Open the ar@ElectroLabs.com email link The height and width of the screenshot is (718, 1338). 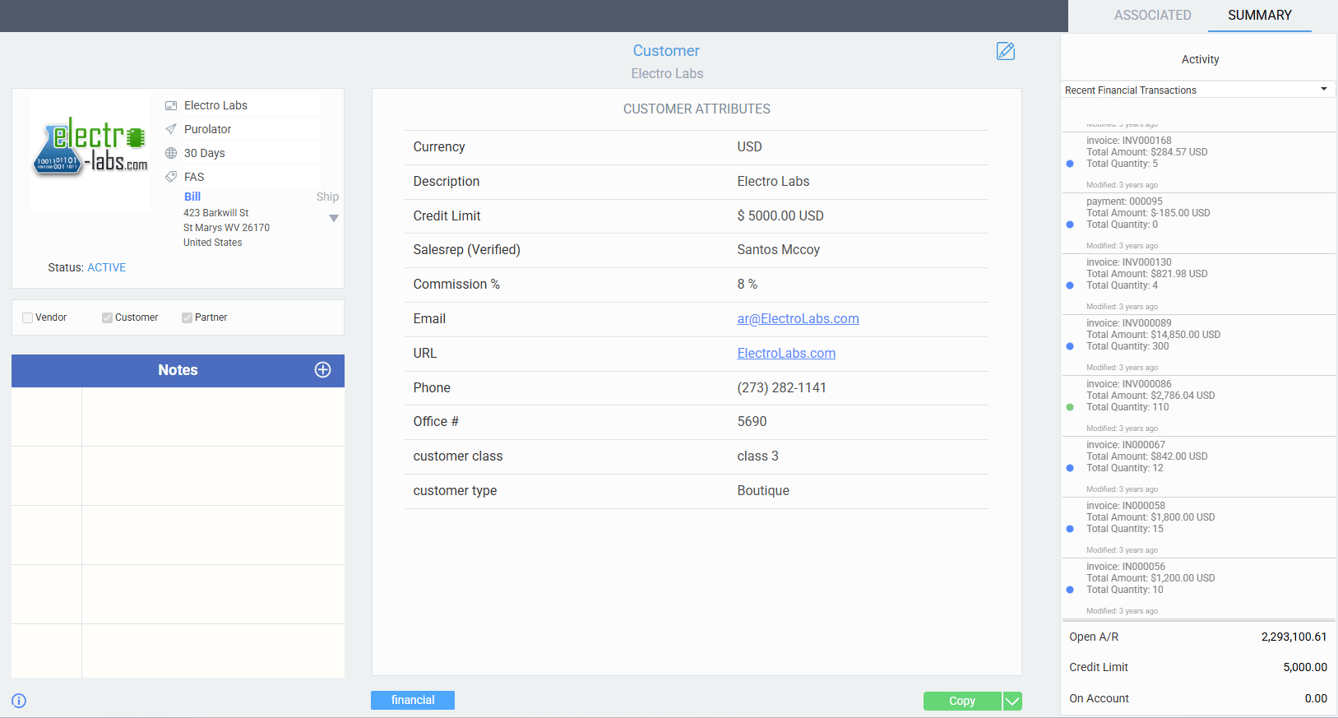tap(798, 319)
